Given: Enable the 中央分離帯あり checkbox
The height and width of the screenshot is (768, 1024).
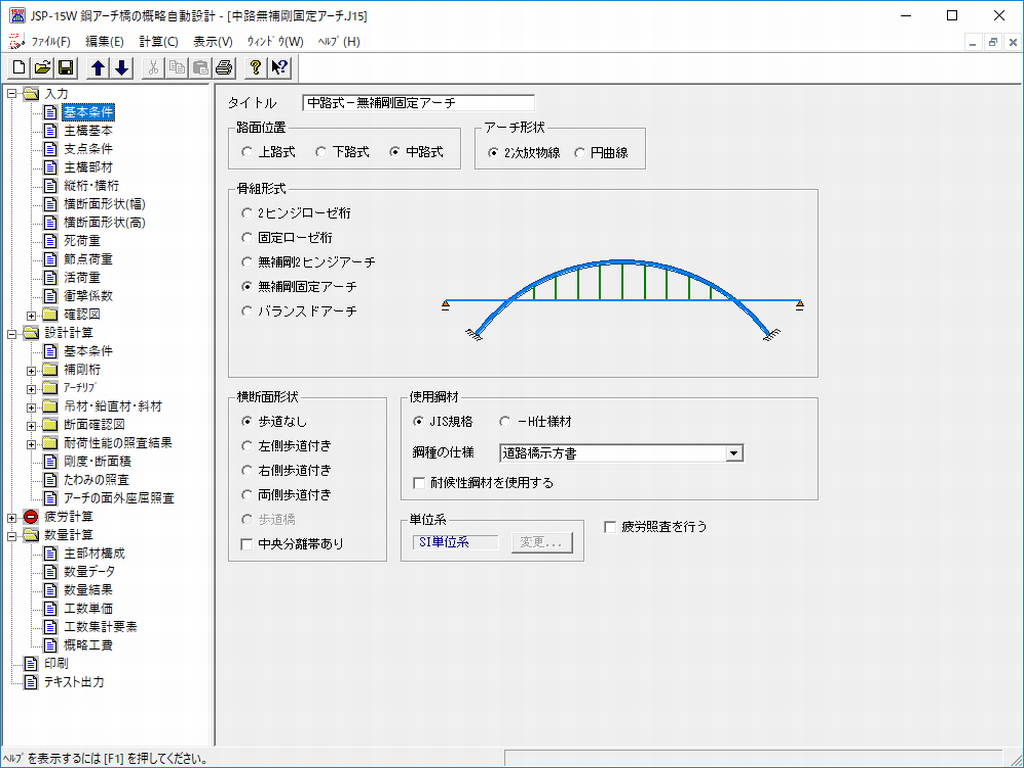Looking at the screenshot, I should tap(247, 544).
